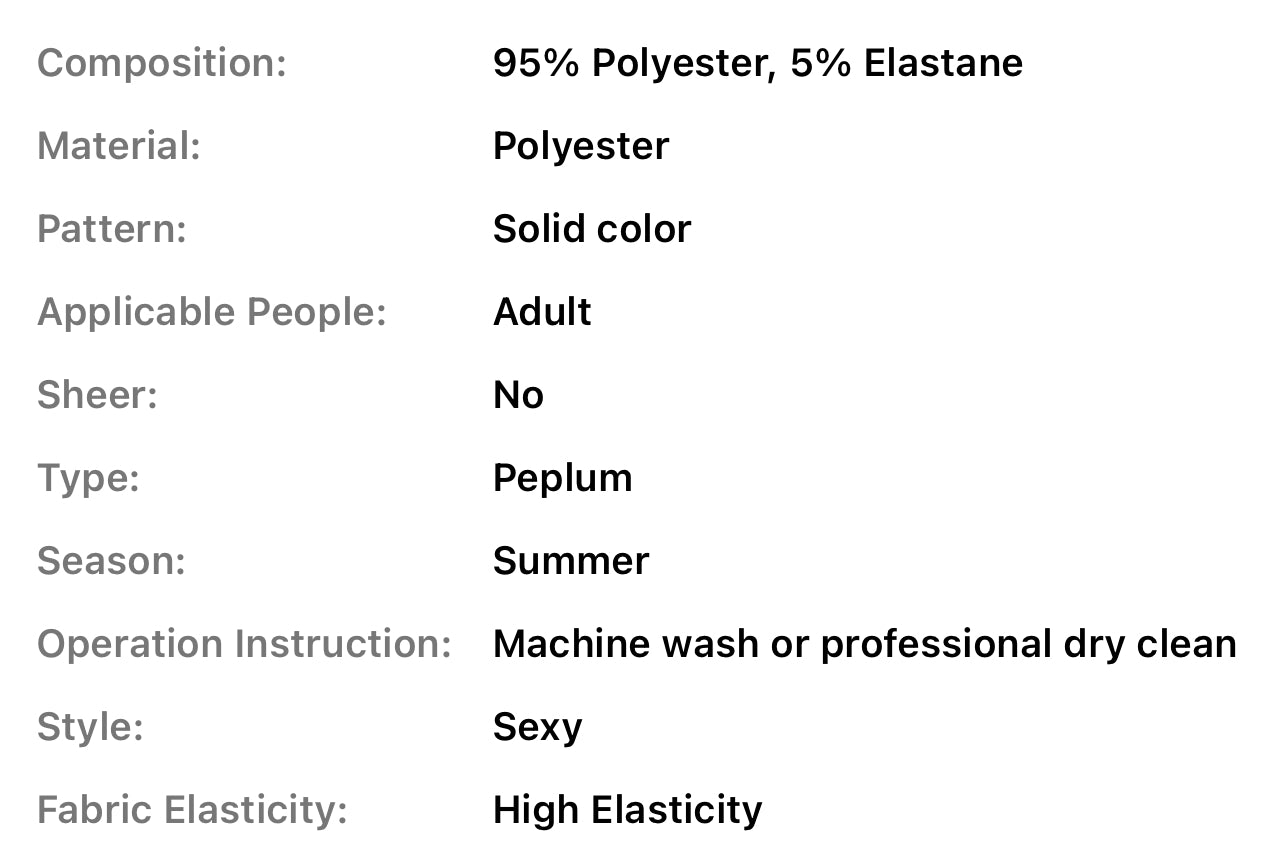Viewport: 1284px width, 854px height.
Task: Click the "Pattern:" label
Action: click(x=112, y=229)
